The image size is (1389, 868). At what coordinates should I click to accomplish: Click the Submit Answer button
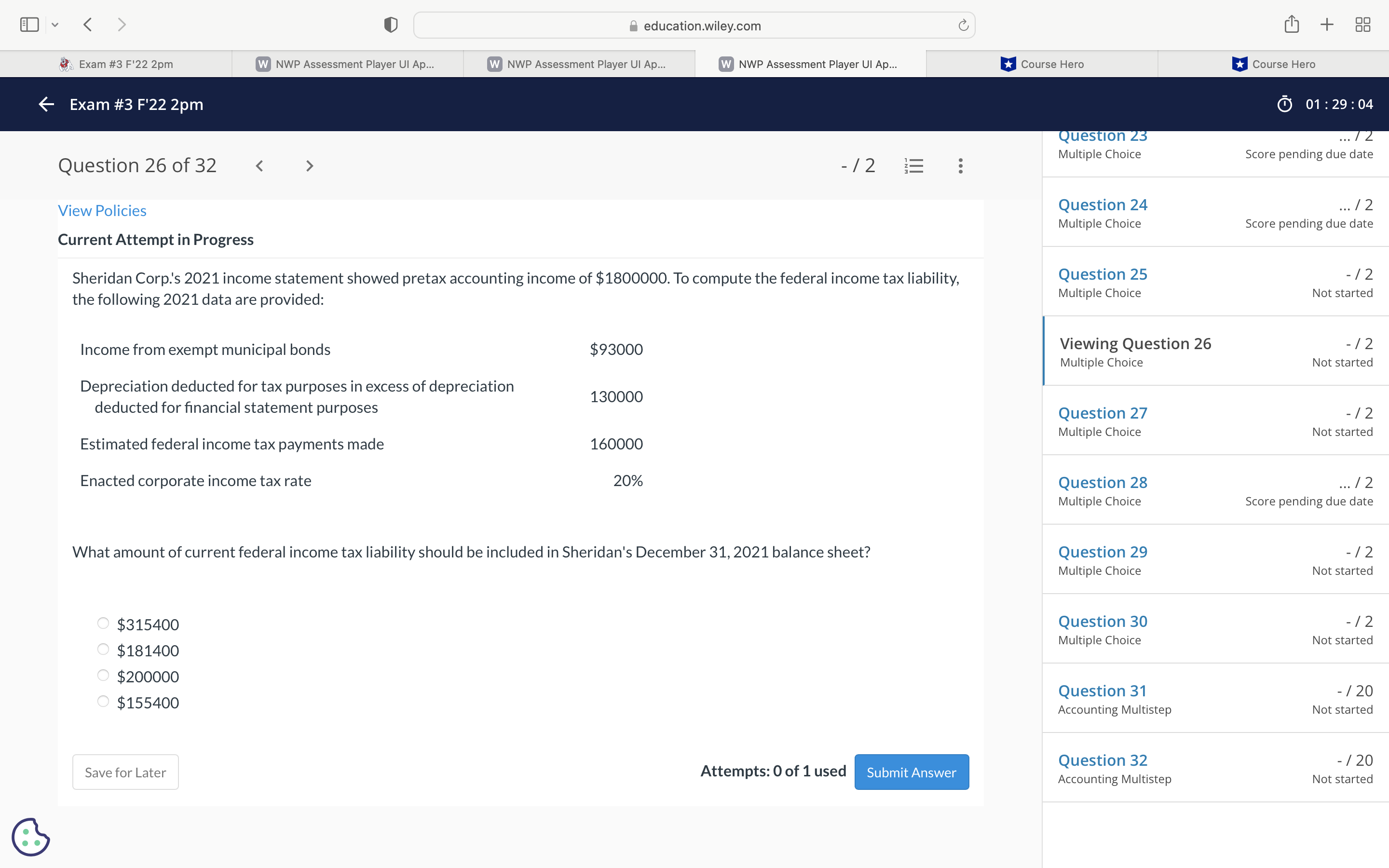[x=911, y=772]
